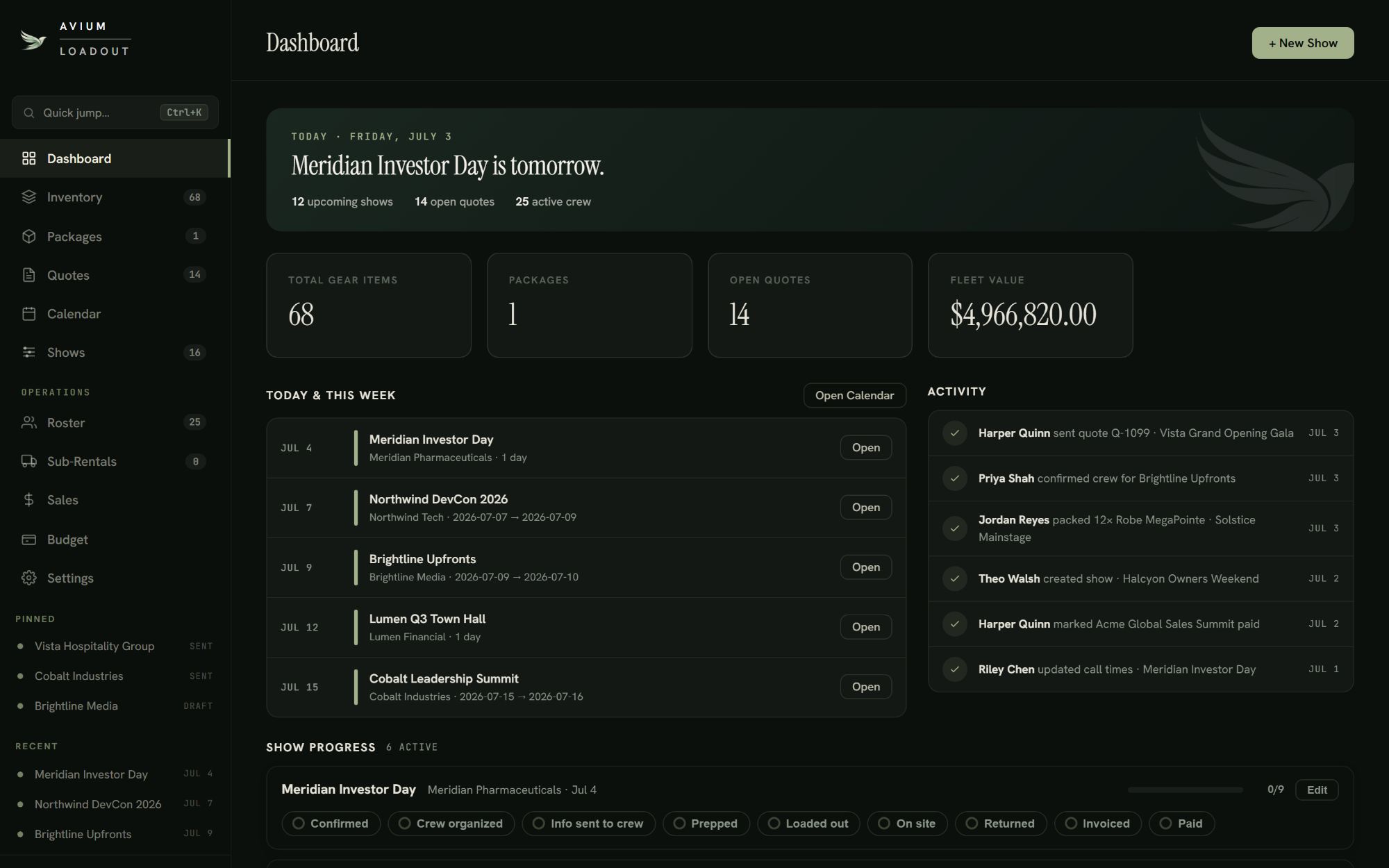Navigate to Quotes
The width and height of the screenshot is (1389, 868).
115,275
